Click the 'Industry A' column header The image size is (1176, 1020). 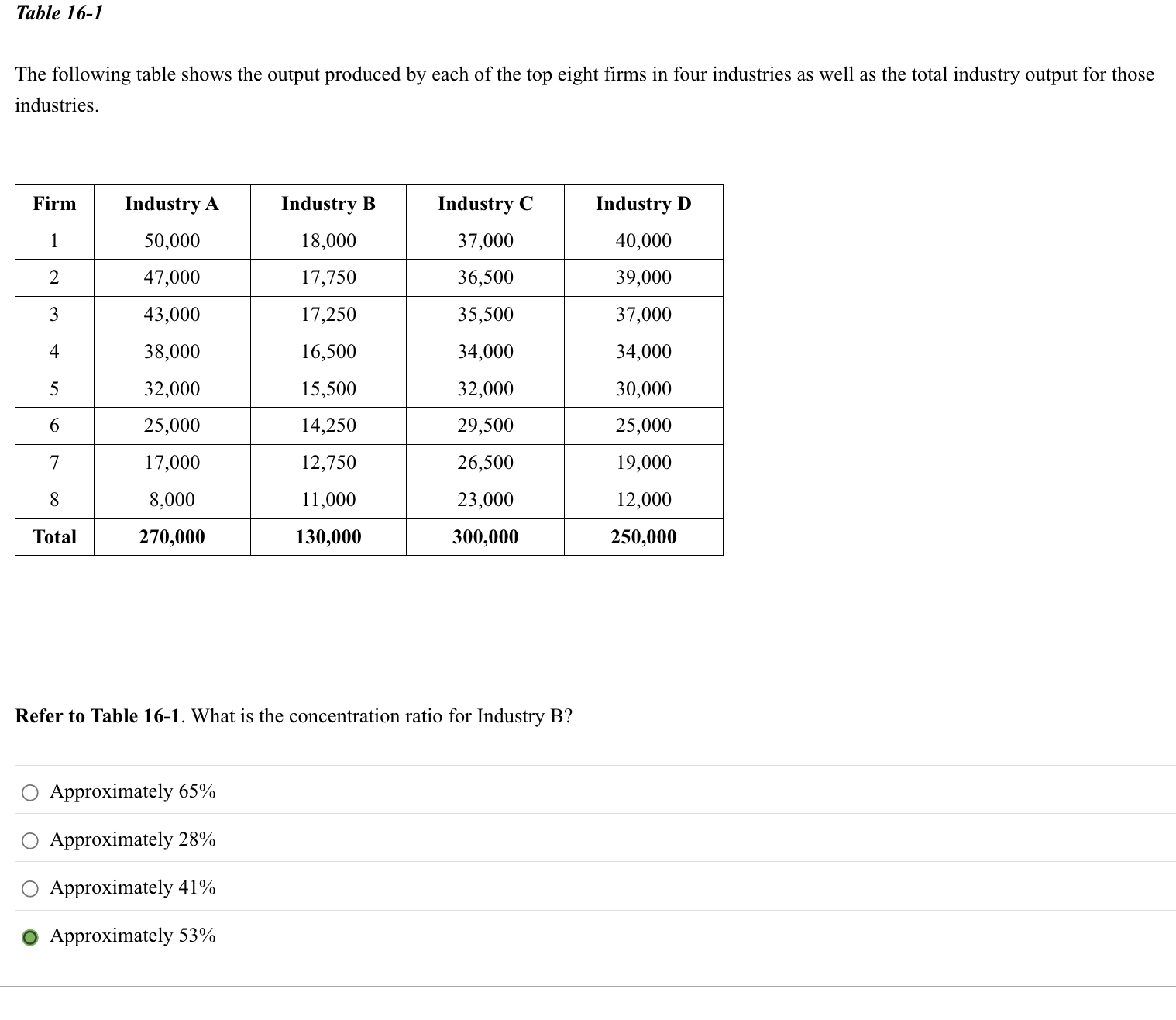(x=171, y=204)
